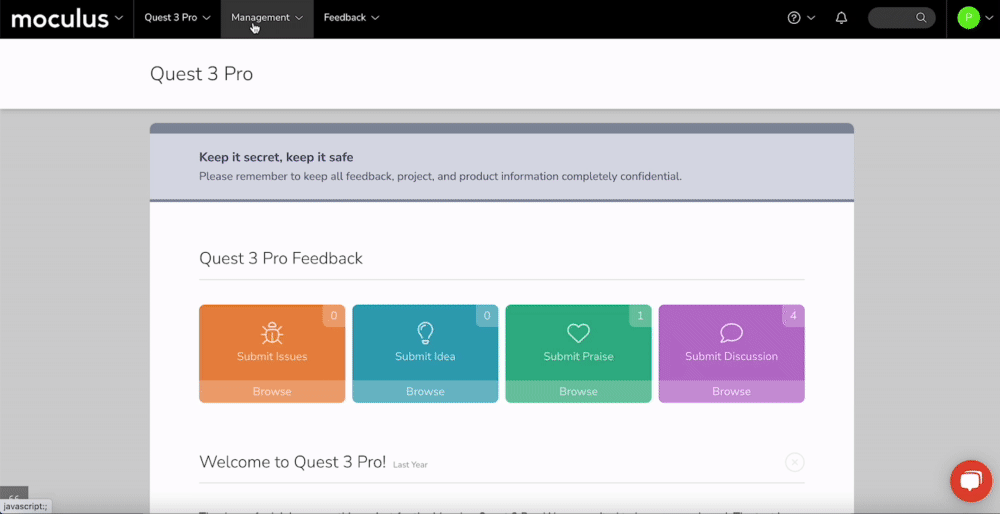Browse under the Submit Praise card

tap(578, 392)
